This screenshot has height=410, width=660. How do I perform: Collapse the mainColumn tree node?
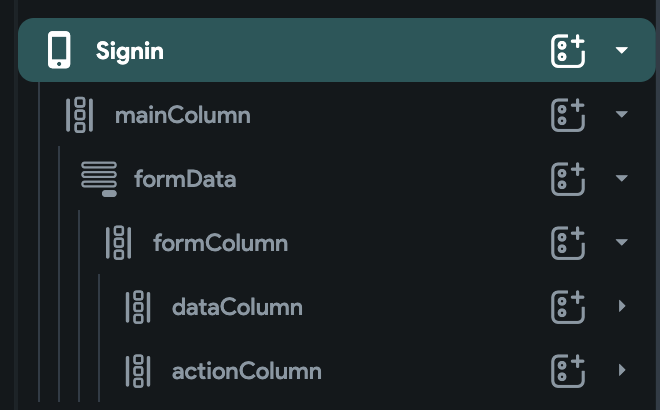[x=622, y=115]
